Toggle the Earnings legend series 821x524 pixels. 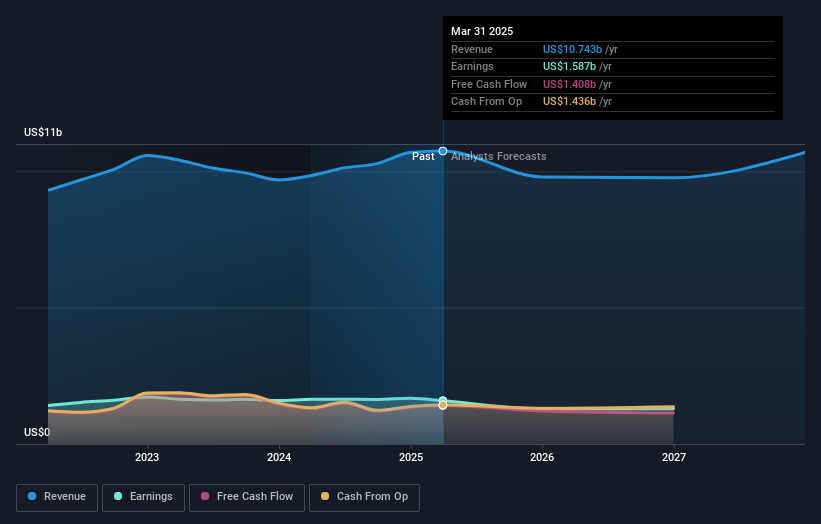[x=143, y=497]
